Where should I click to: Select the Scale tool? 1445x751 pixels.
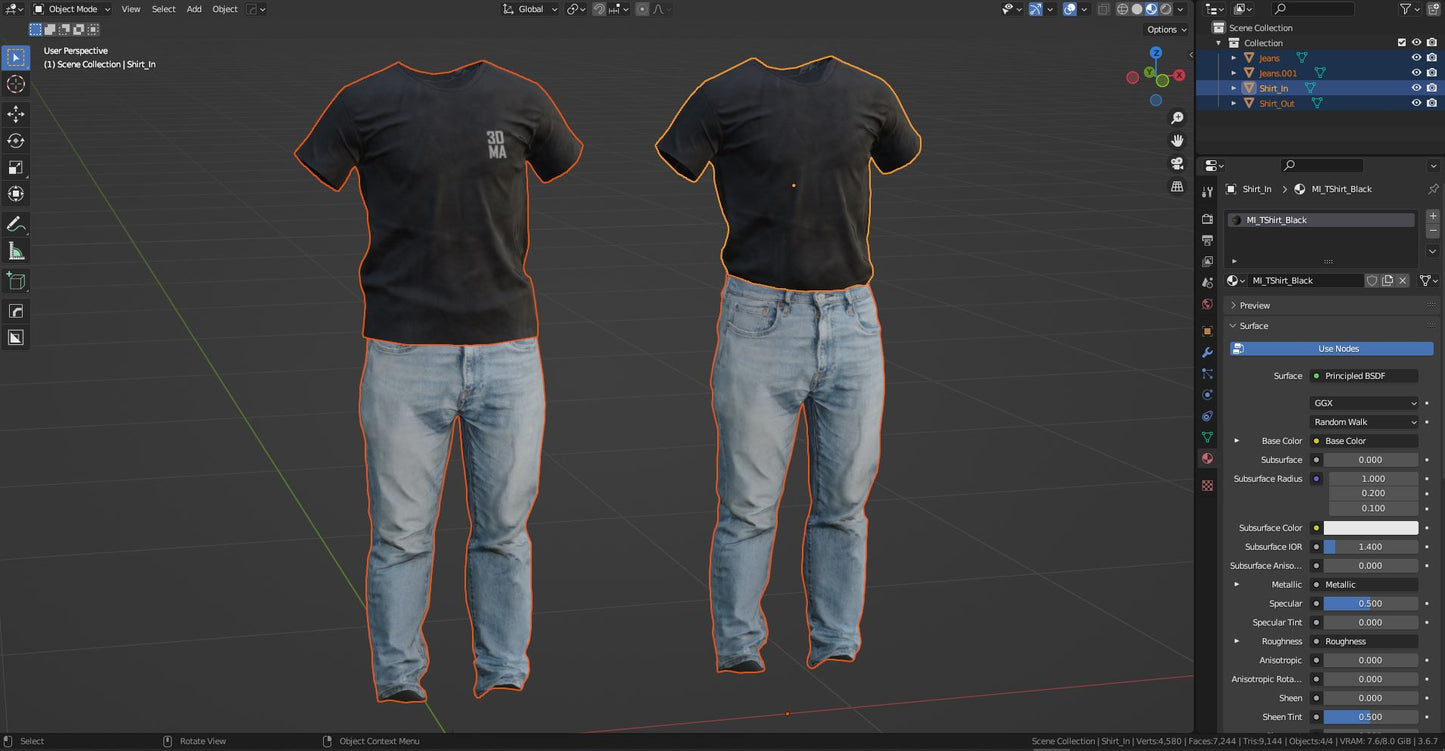pos(16,168)
